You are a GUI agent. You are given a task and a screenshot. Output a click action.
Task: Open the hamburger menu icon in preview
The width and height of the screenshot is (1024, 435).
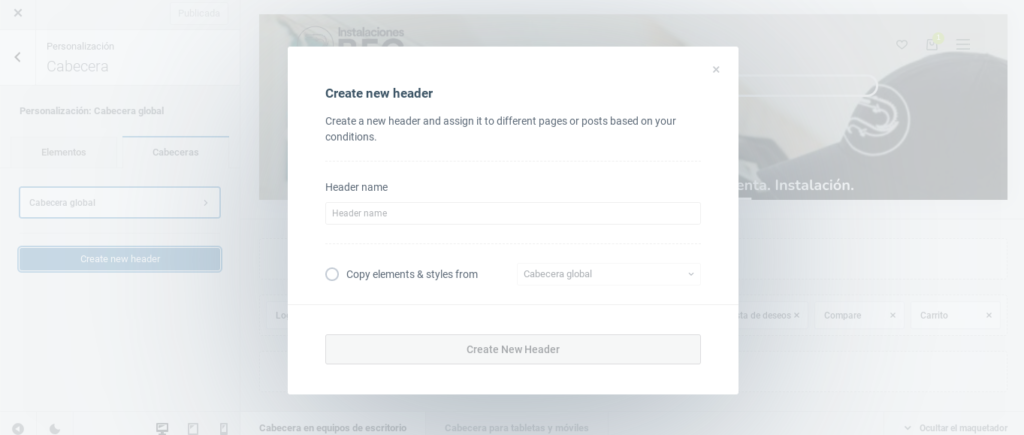963,44
